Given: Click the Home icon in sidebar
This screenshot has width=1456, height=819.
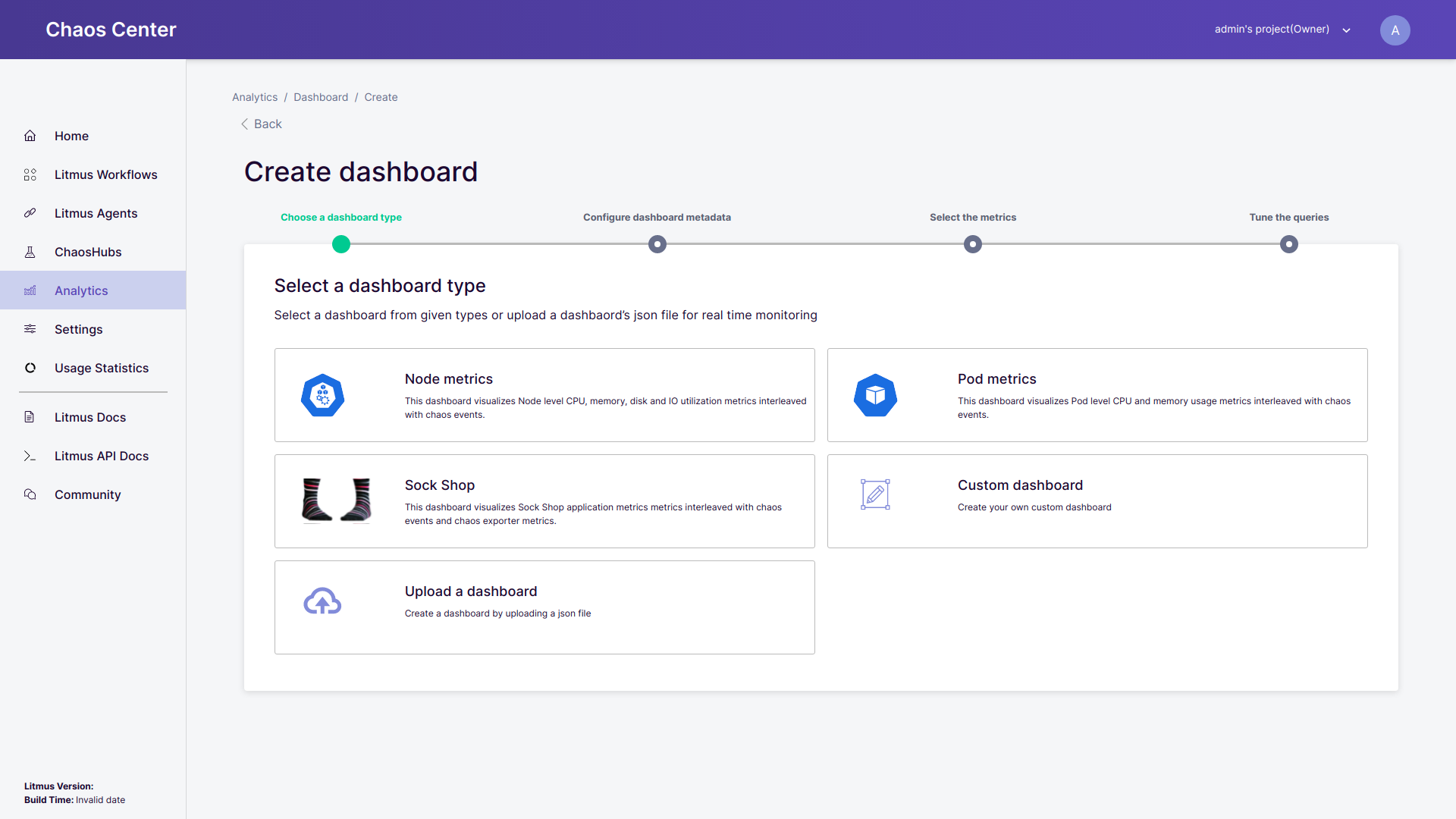Looking at the screenshot, I should pos(30,136).
